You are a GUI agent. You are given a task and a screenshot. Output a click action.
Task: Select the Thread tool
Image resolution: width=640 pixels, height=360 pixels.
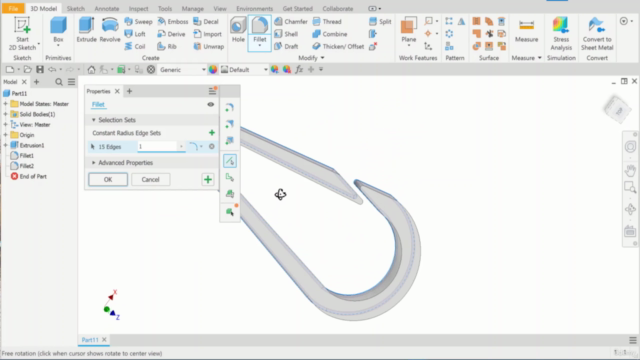[327, 22]
